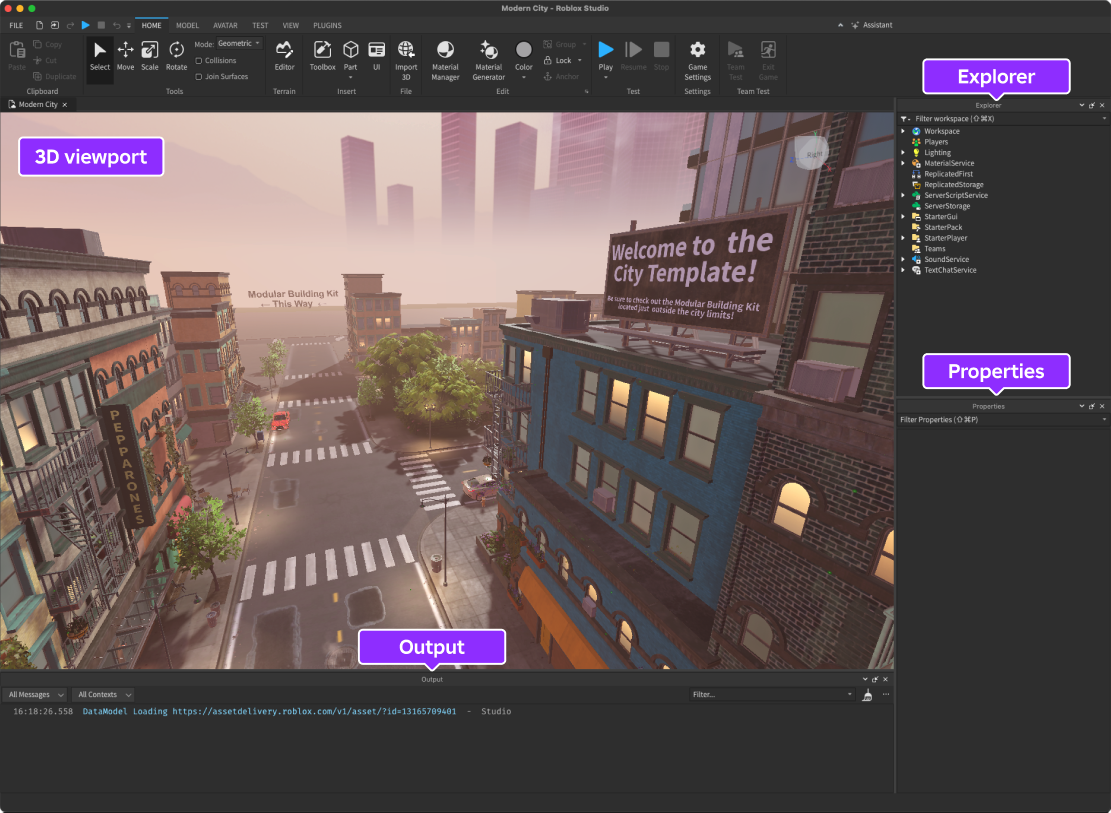Toggle the Collisions checkbox
This screenshot has height=813, width=1111.
tap(198, 60)
